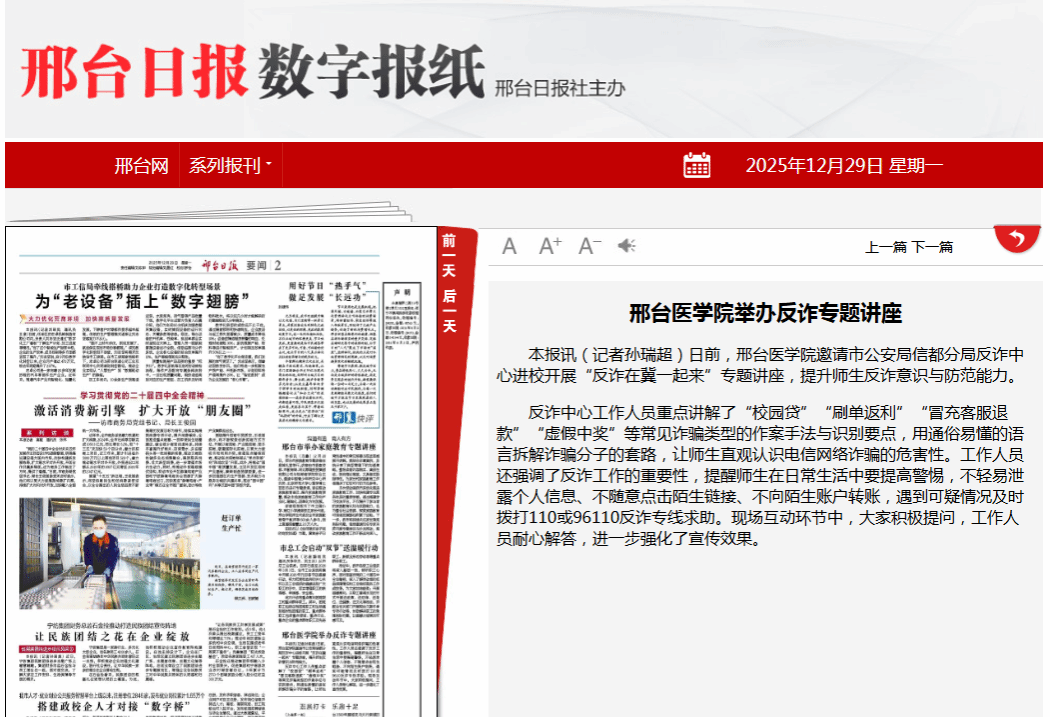Image resolution: width=1050 pixels, height=717 pixels.
Task: Open the 让民族团结之花在企业绽放 article
Action: tap(112, 636)
